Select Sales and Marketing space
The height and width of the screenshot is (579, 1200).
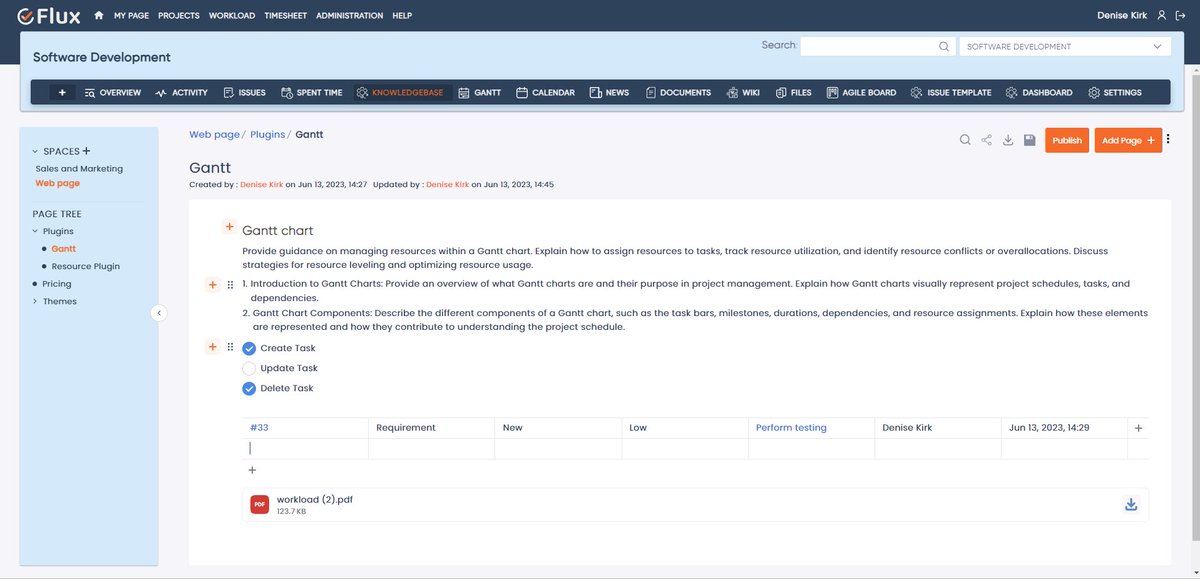[x=79, y=168]
